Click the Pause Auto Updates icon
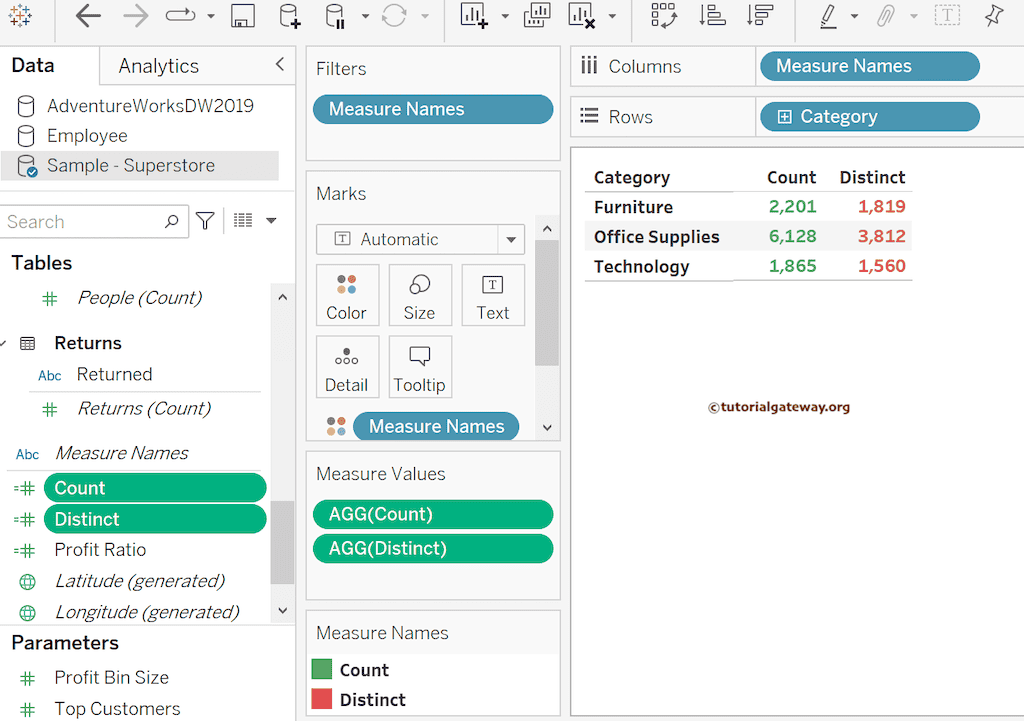 [x=335, y=16]
